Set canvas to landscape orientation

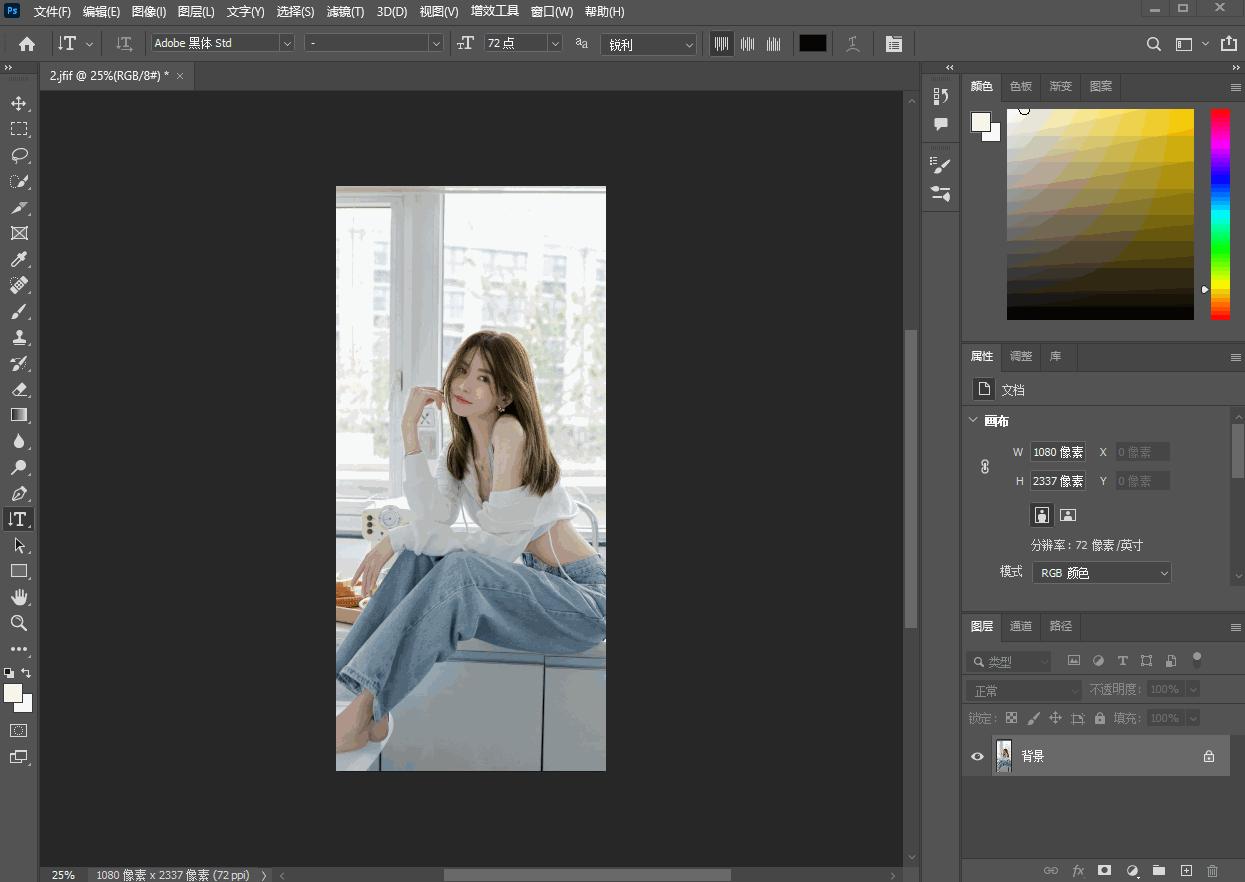pos(1068,515)
